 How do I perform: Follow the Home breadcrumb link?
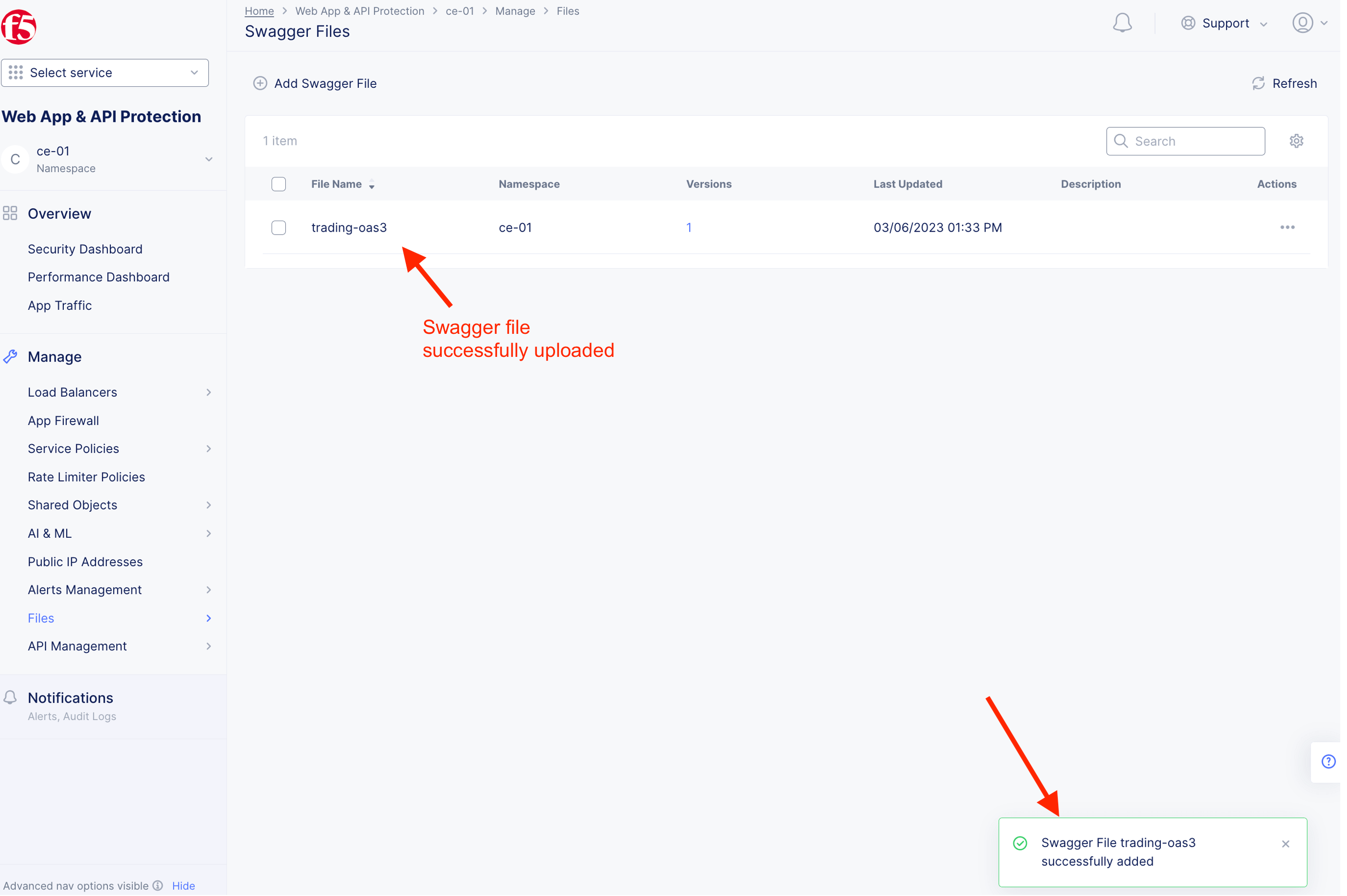(x=259, y=11)
